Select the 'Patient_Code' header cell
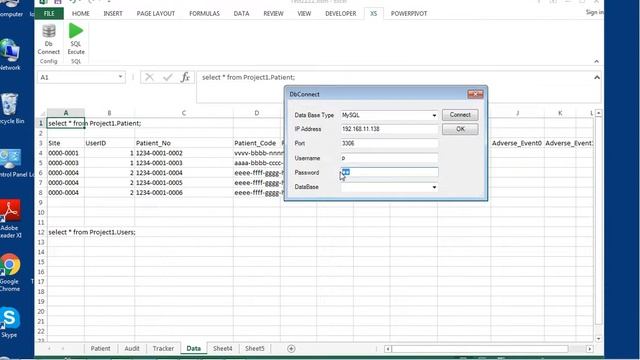 pyautogui.click(x=257, y=143)
